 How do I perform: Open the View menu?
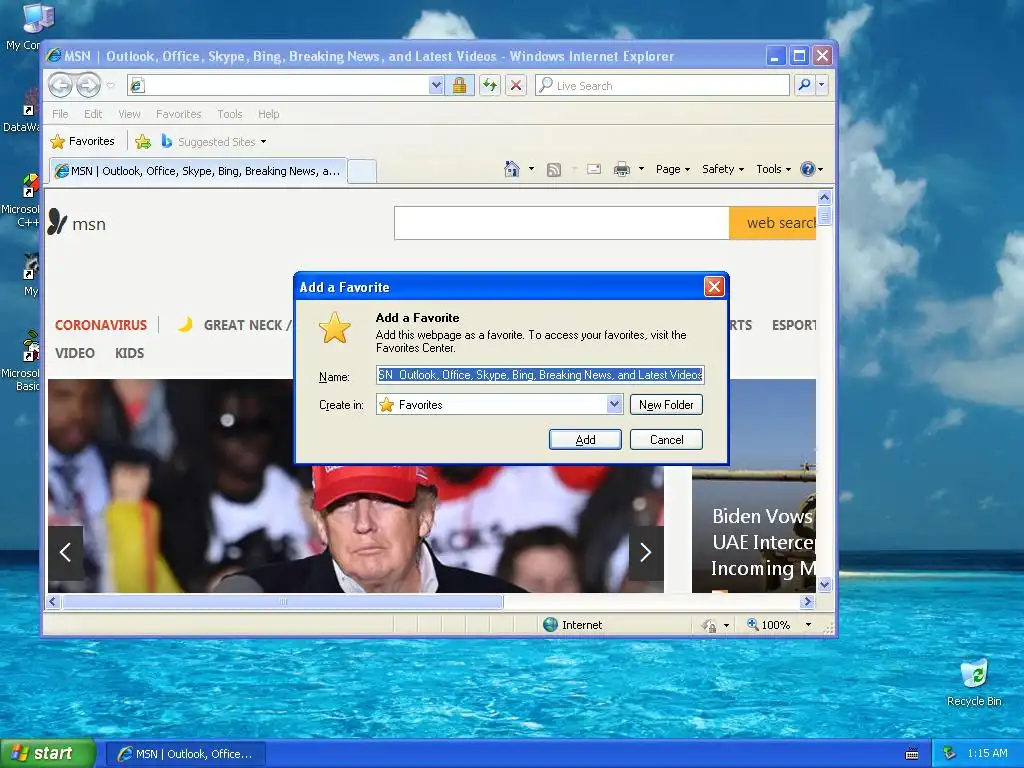pyautogui.click(x=129, y=114)
